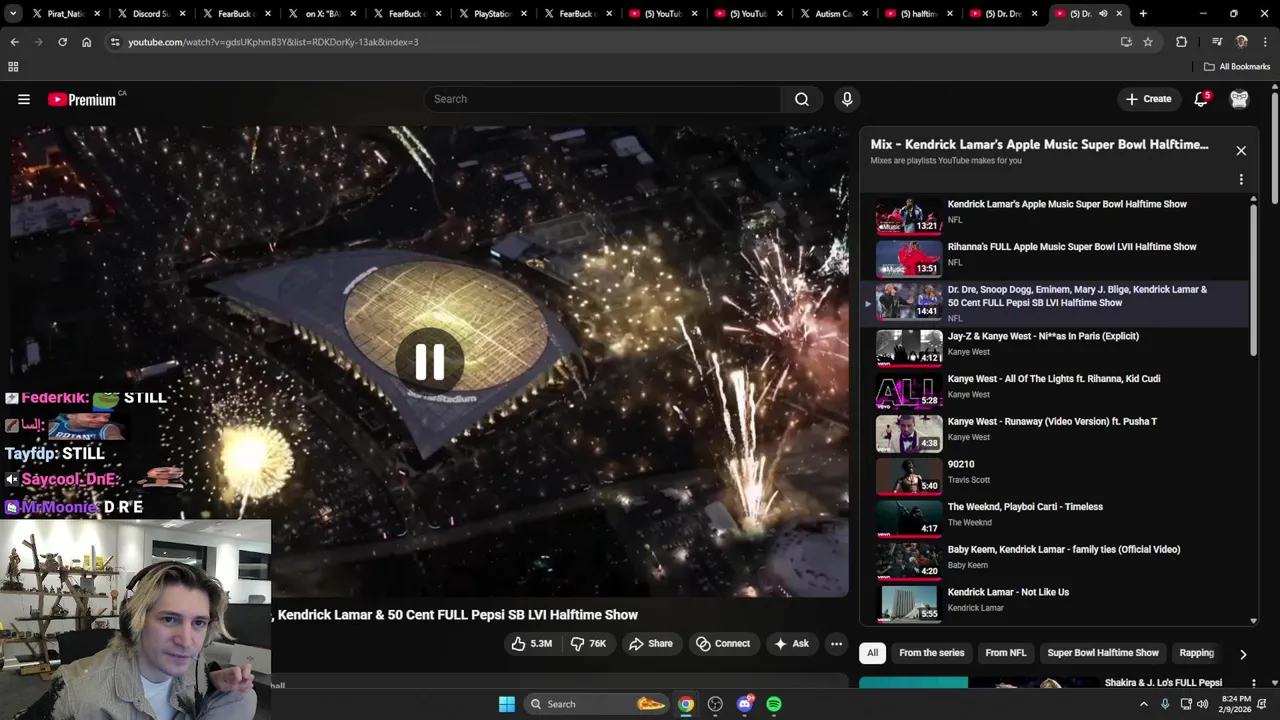
Task: Open more actions ellipsis under video
Action: pos(837,644)
